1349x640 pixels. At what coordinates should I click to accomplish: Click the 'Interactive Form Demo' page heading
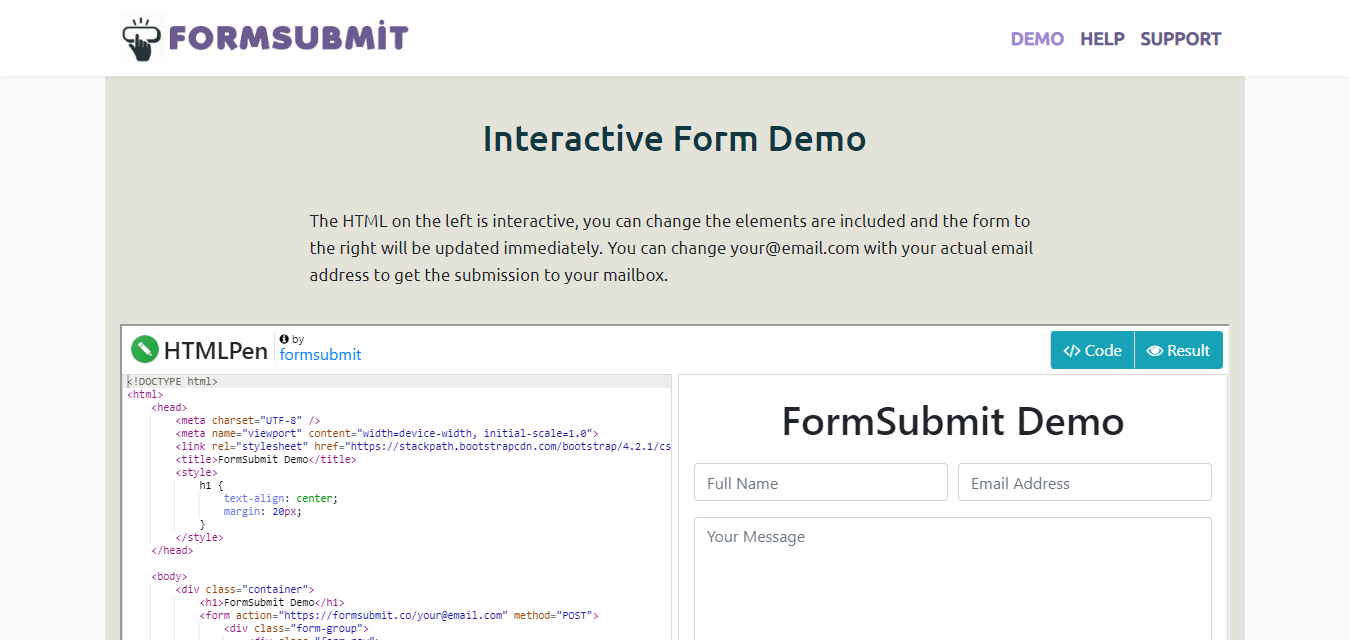point(675,138)
